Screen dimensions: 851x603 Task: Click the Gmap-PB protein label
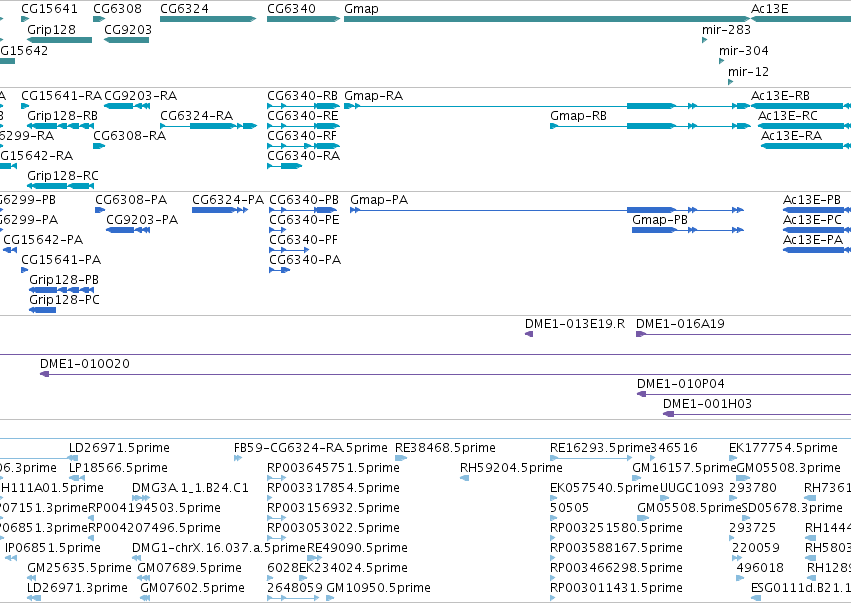pyautogui.click(x=660, y=220)
